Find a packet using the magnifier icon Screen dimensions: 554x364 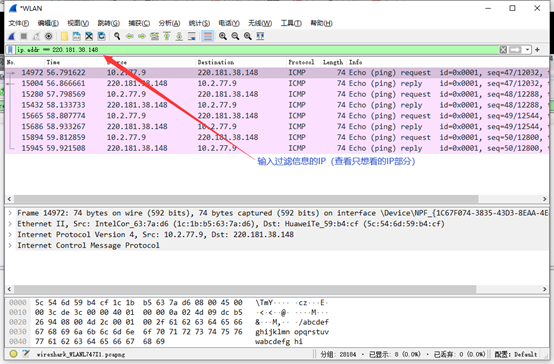point(117,36)
